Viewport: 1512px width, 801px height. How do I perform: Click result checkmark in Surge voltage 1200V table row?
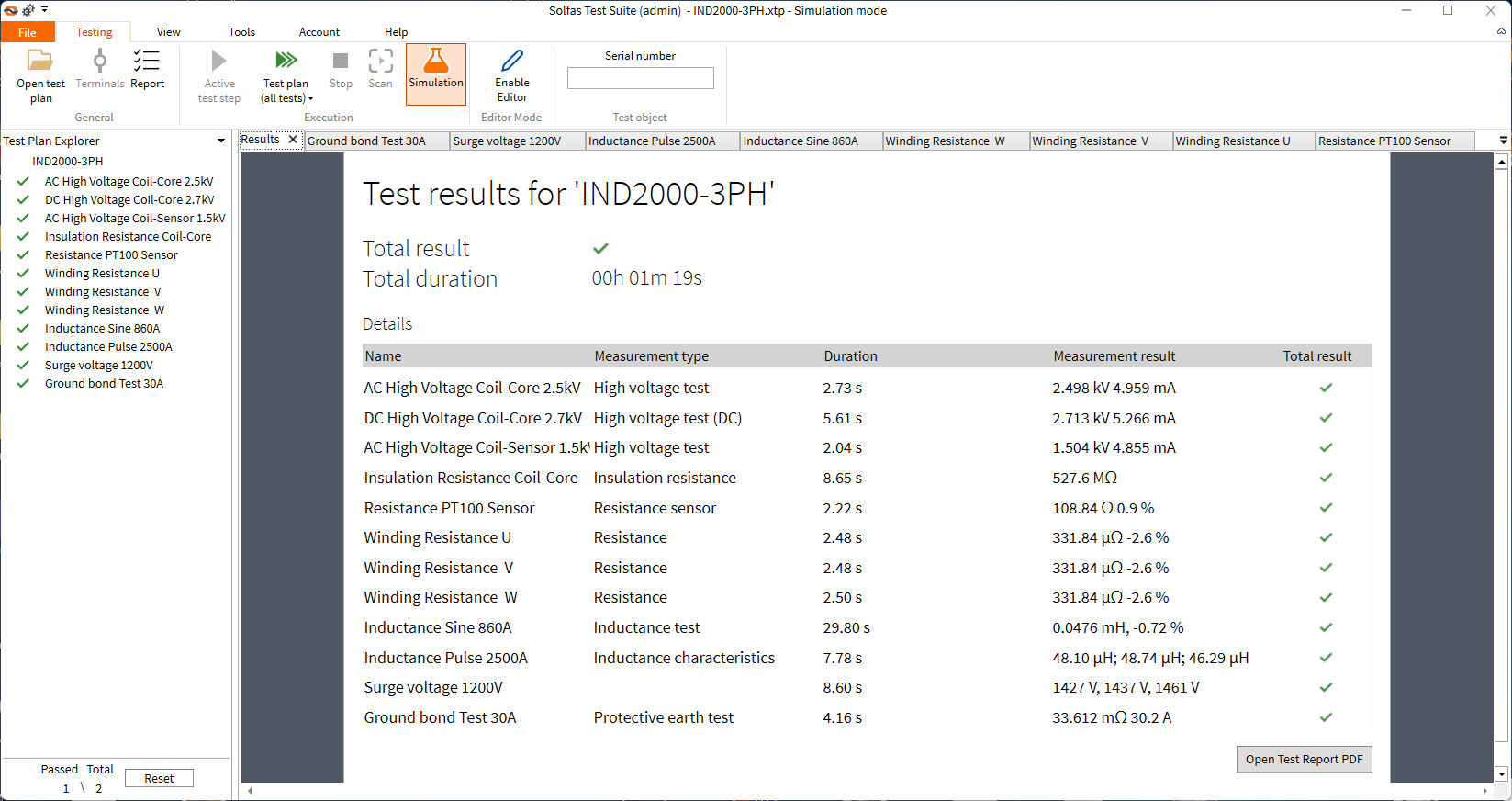coord(1326,687)
